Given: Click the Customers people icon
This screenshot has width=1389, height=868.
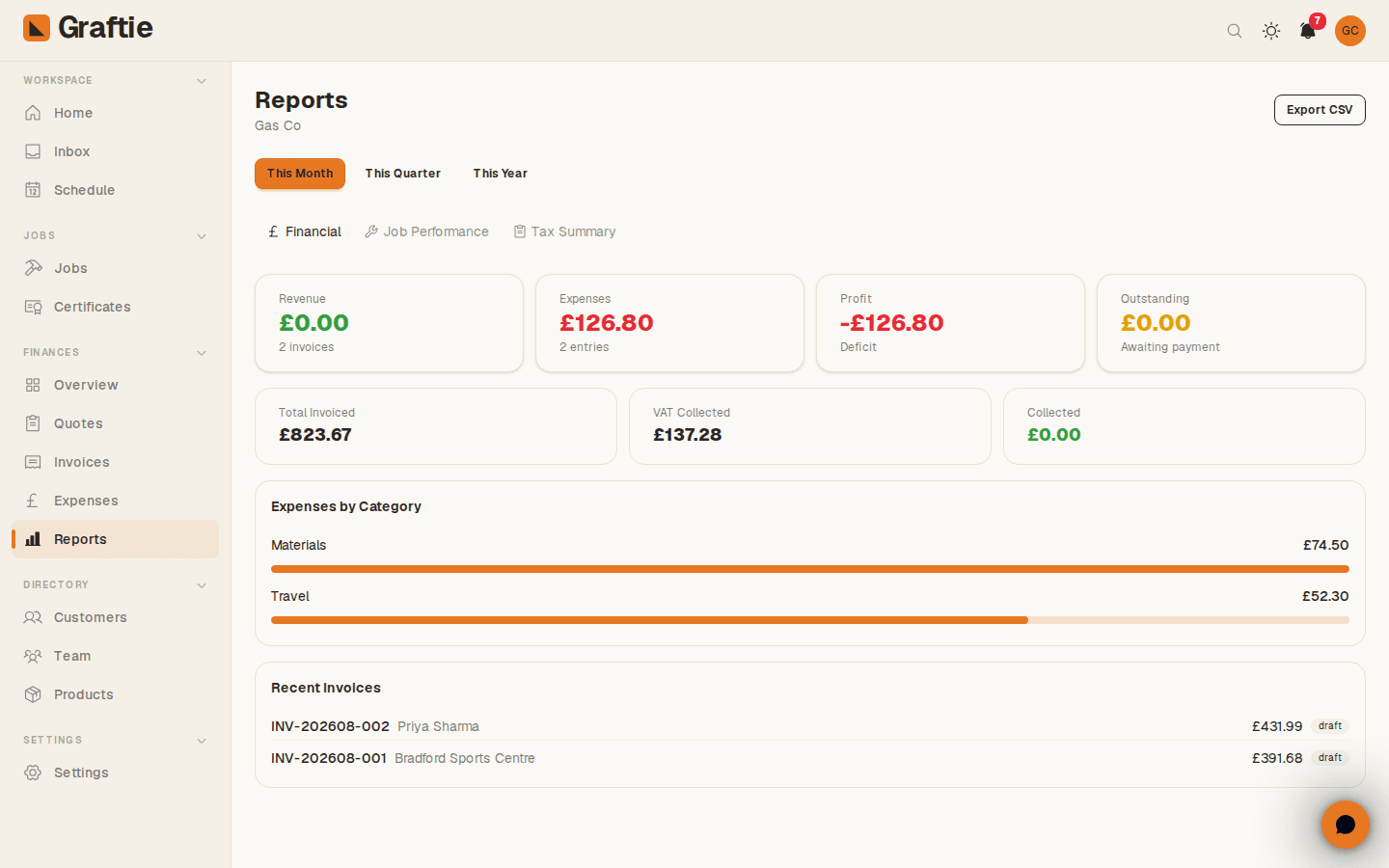Looking at the screenshot, I should tap(33, 617).
